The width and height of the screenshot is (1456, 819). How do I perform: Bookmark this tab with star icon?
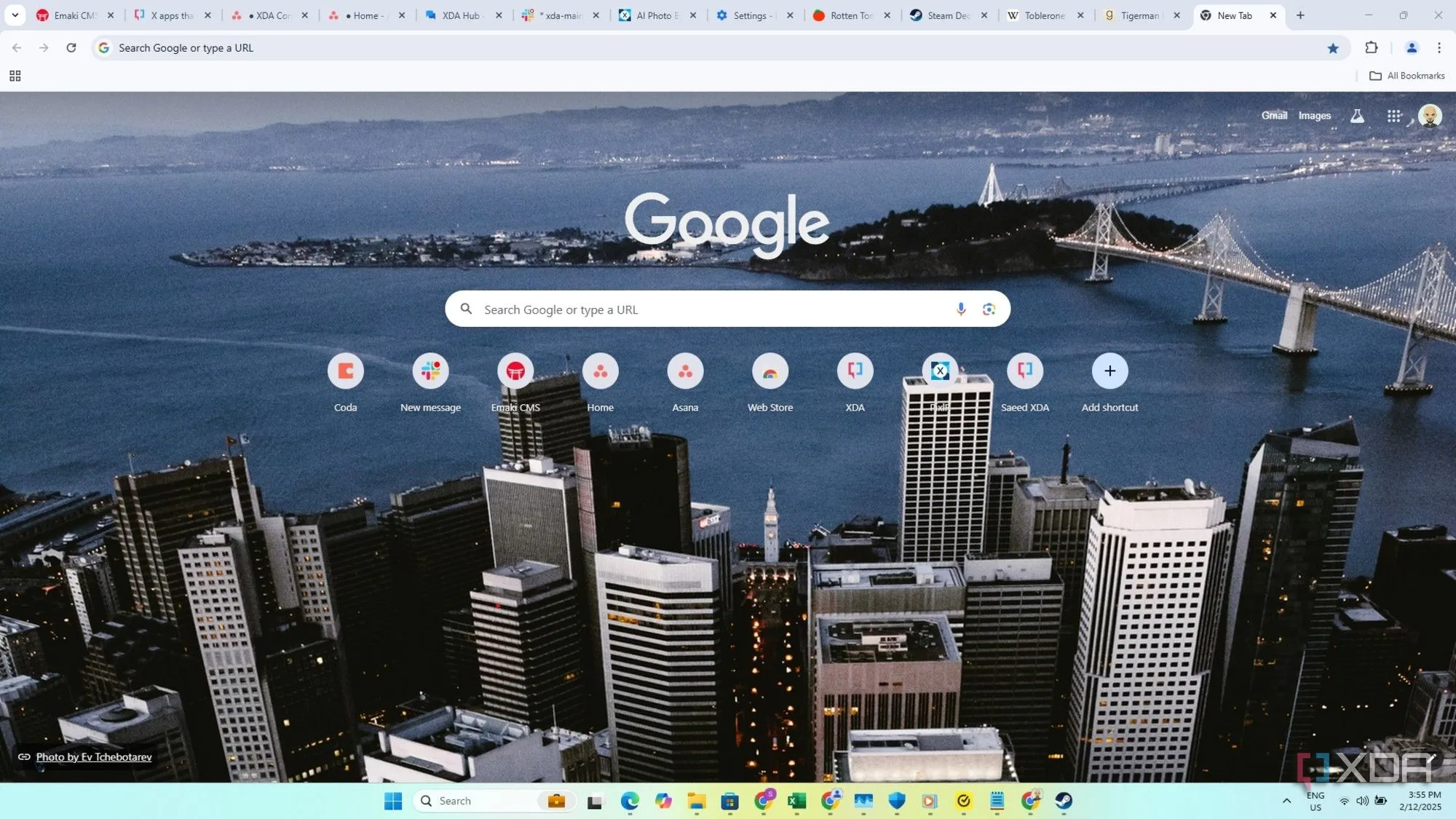(1333, 48)
